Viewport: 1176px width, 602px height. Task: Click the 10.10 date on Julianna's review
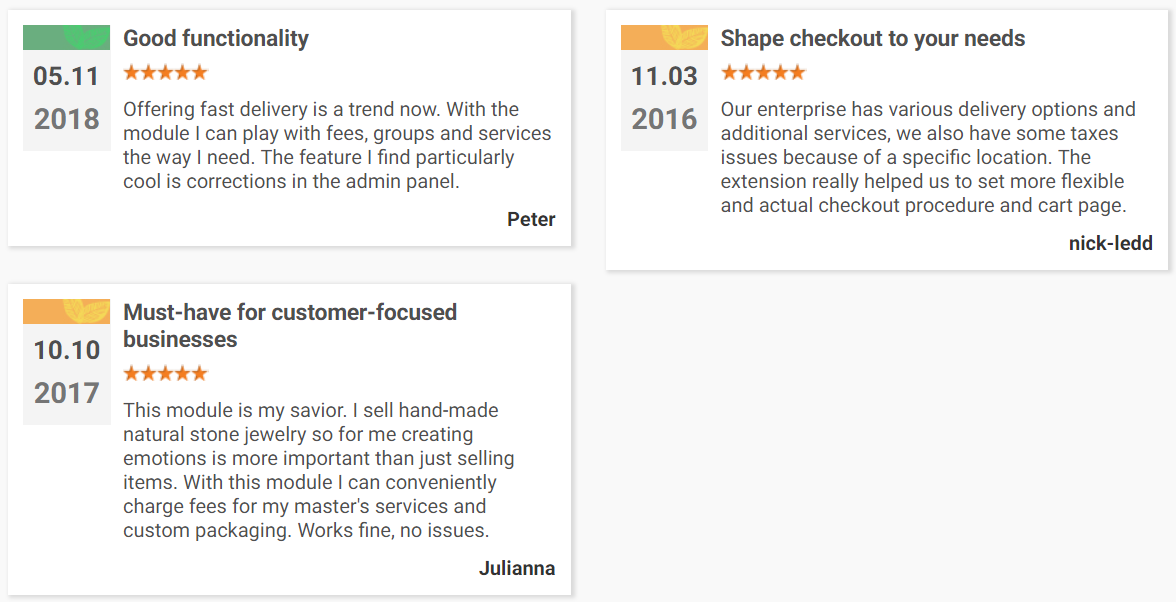pyautogui.click(x=67, y=350)
